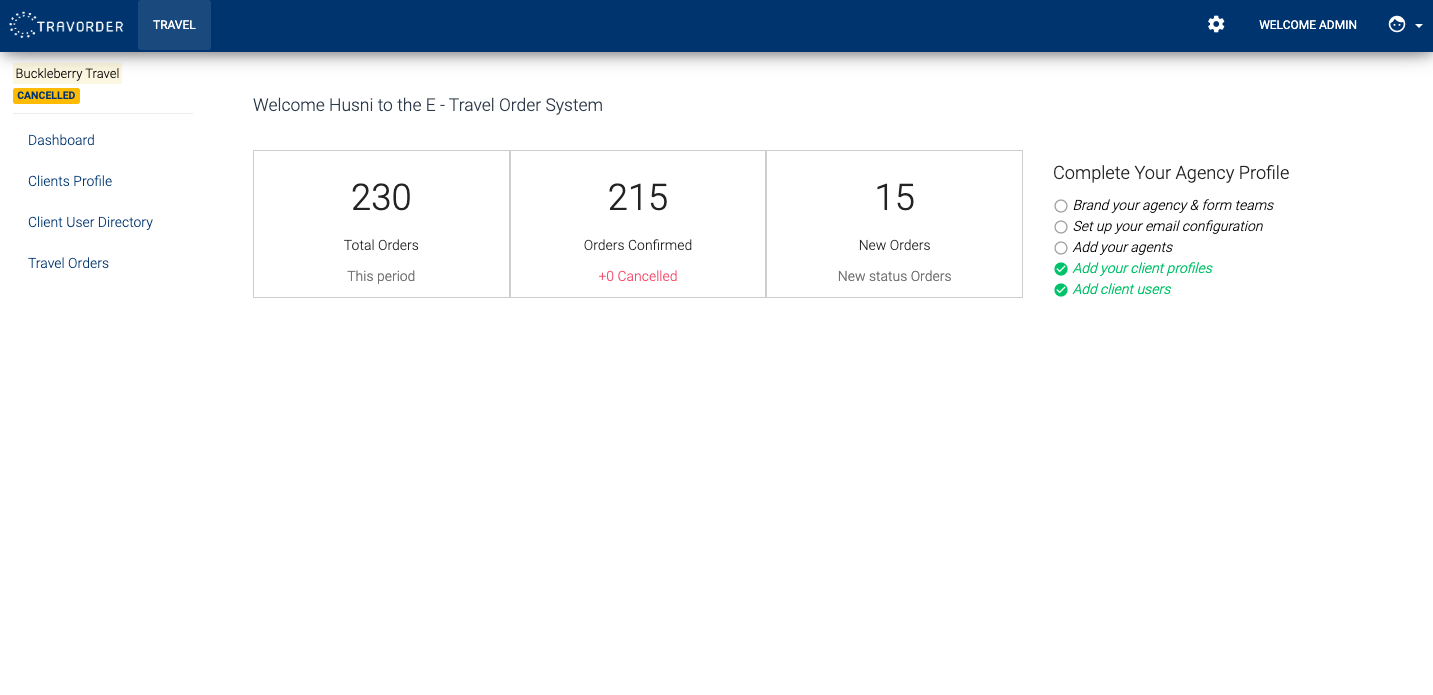
Task: Click green checkmark beside Add your client profiles
Action: [1061, 269]
